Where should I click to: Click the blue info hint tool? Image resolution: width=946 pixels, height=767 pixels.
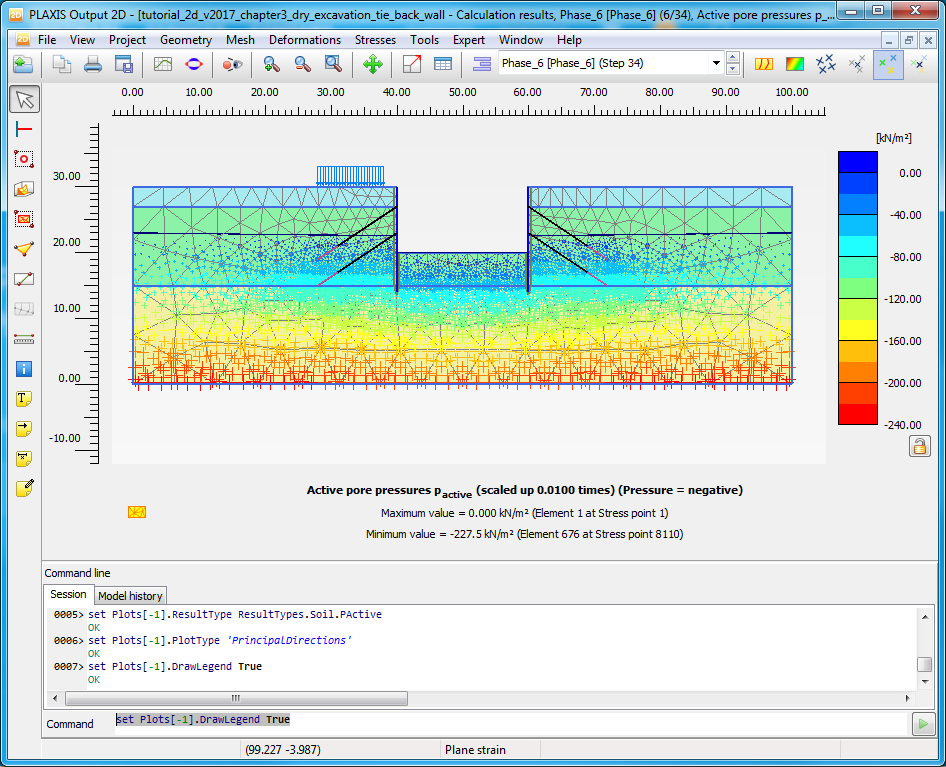tap(25, 369)
